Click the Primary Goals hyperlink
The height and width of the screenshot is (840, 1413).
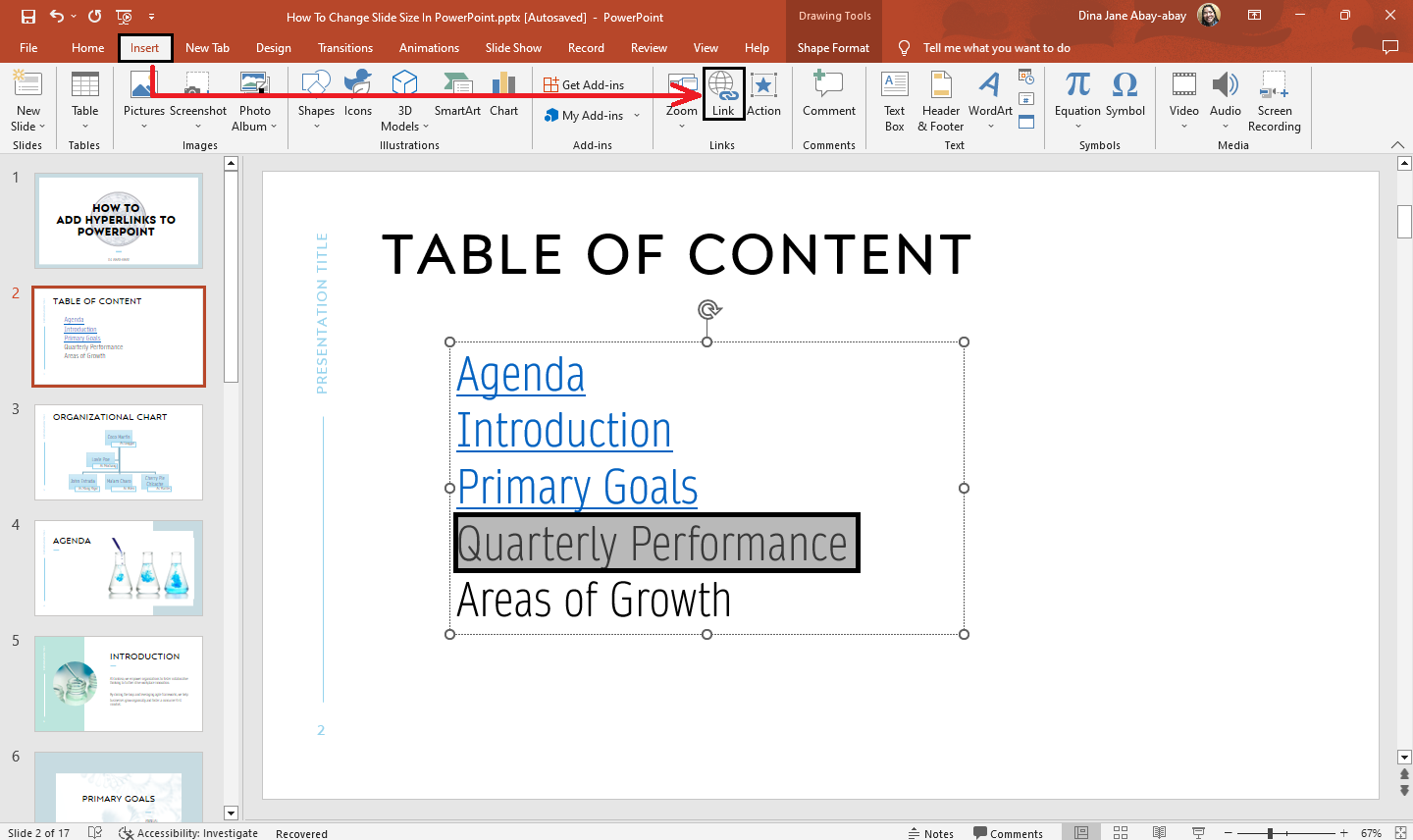577,488
